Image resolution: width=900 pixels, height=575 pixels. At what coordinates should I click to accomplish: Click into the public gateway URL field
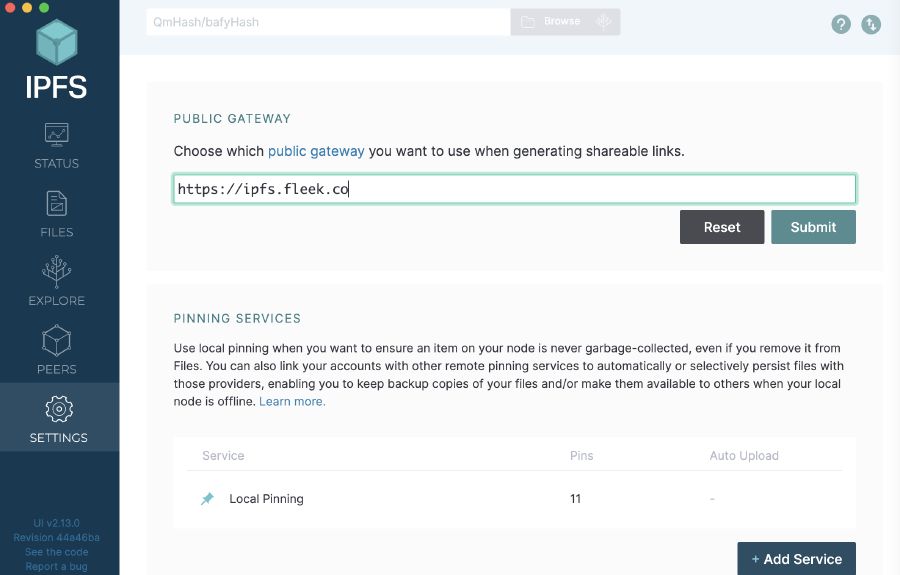(514, 189)
